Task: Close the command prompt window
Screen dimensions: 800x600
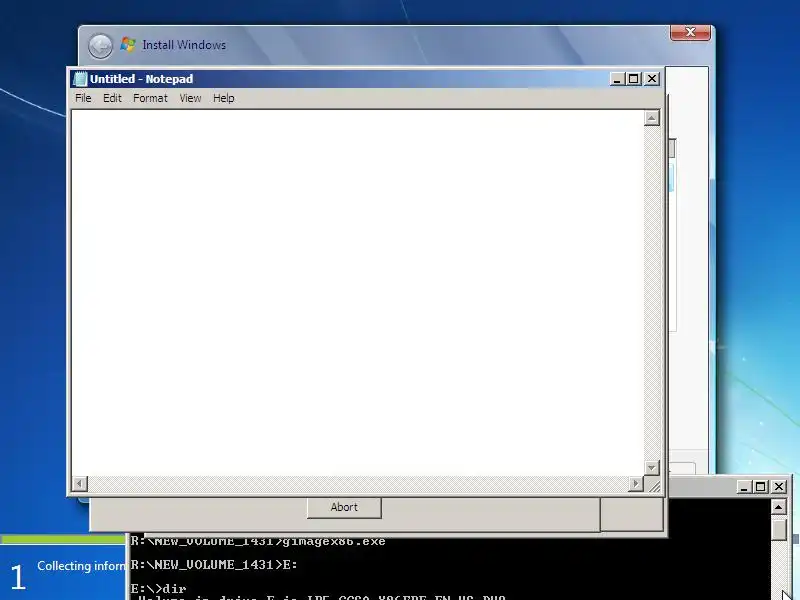Action: click(x=779, y=487)
